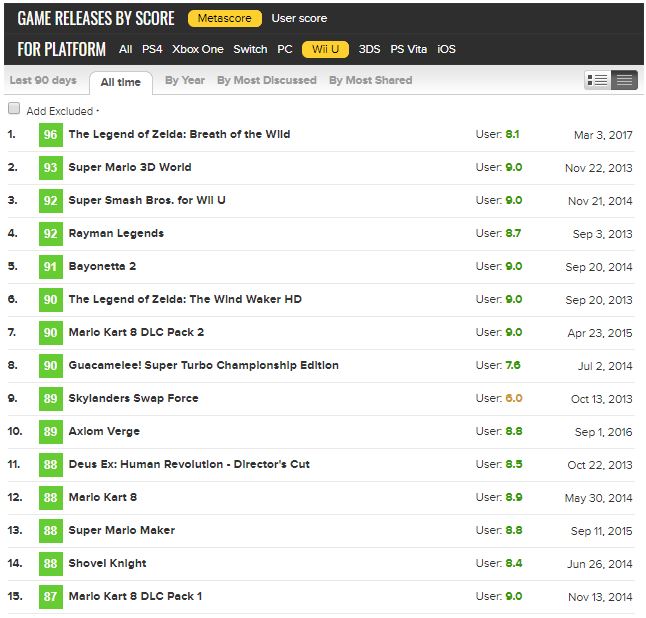
Task: Click the 87 score badge for DLC Pack 1
Action: tap(50, 596)
